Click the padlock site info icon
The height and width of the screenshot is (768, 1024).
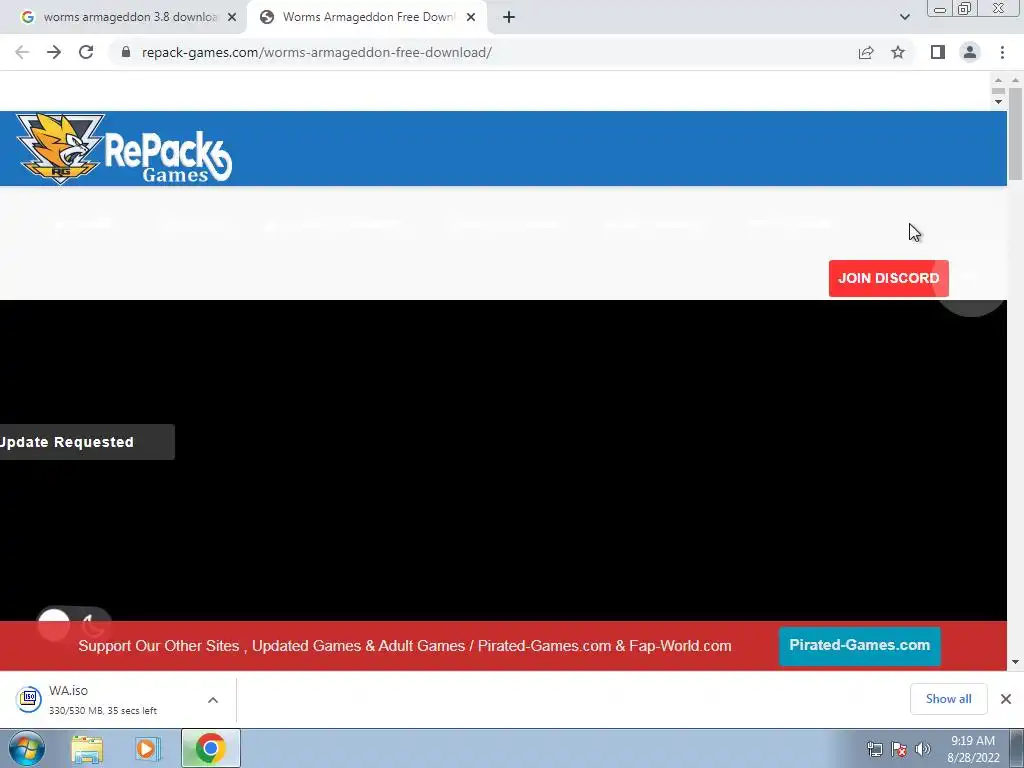[x=126, y=52]
